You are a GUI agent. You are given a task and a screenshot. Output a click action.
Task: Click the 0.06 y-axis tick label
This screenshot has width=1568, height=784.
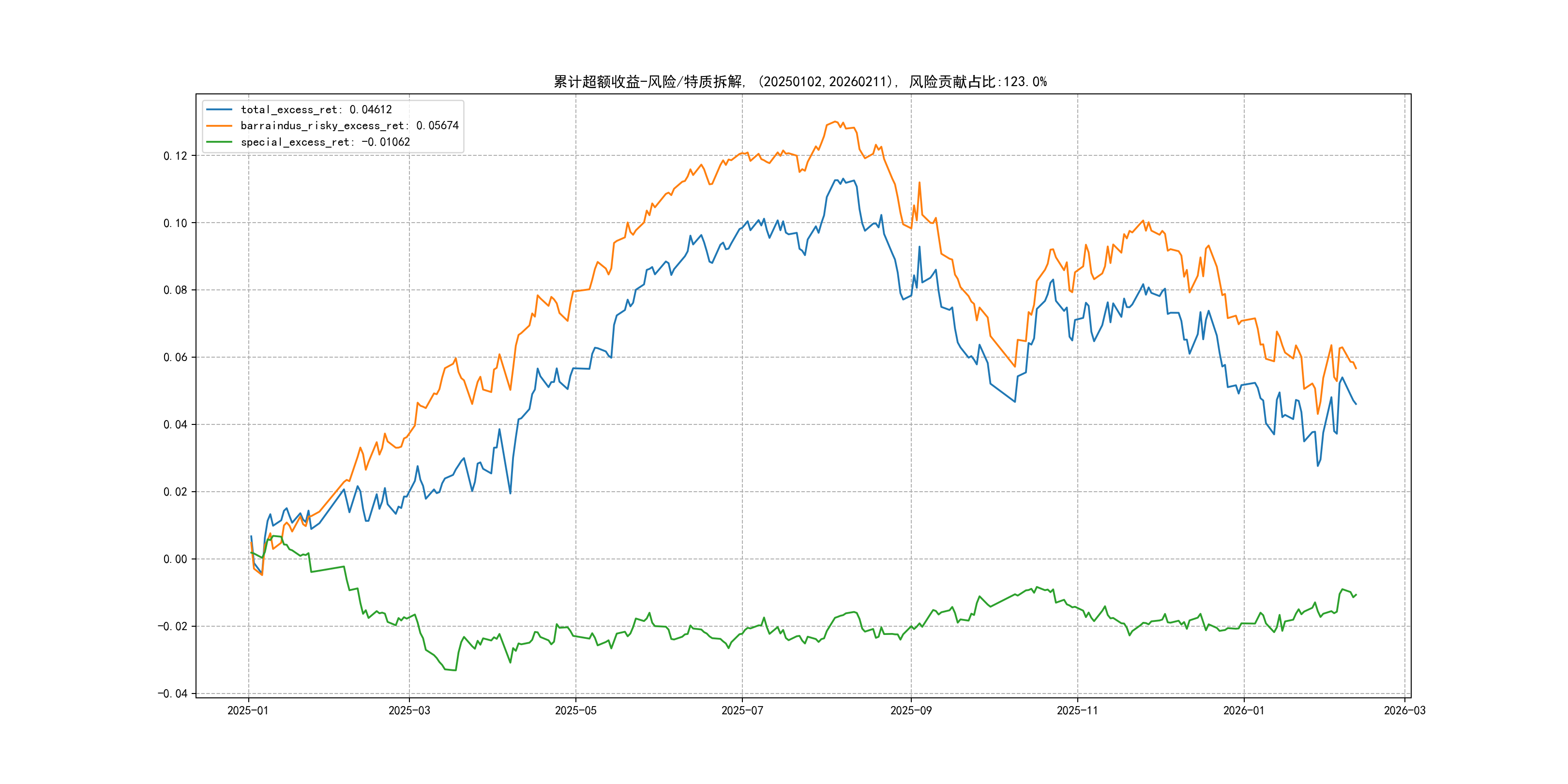(175, 357)
